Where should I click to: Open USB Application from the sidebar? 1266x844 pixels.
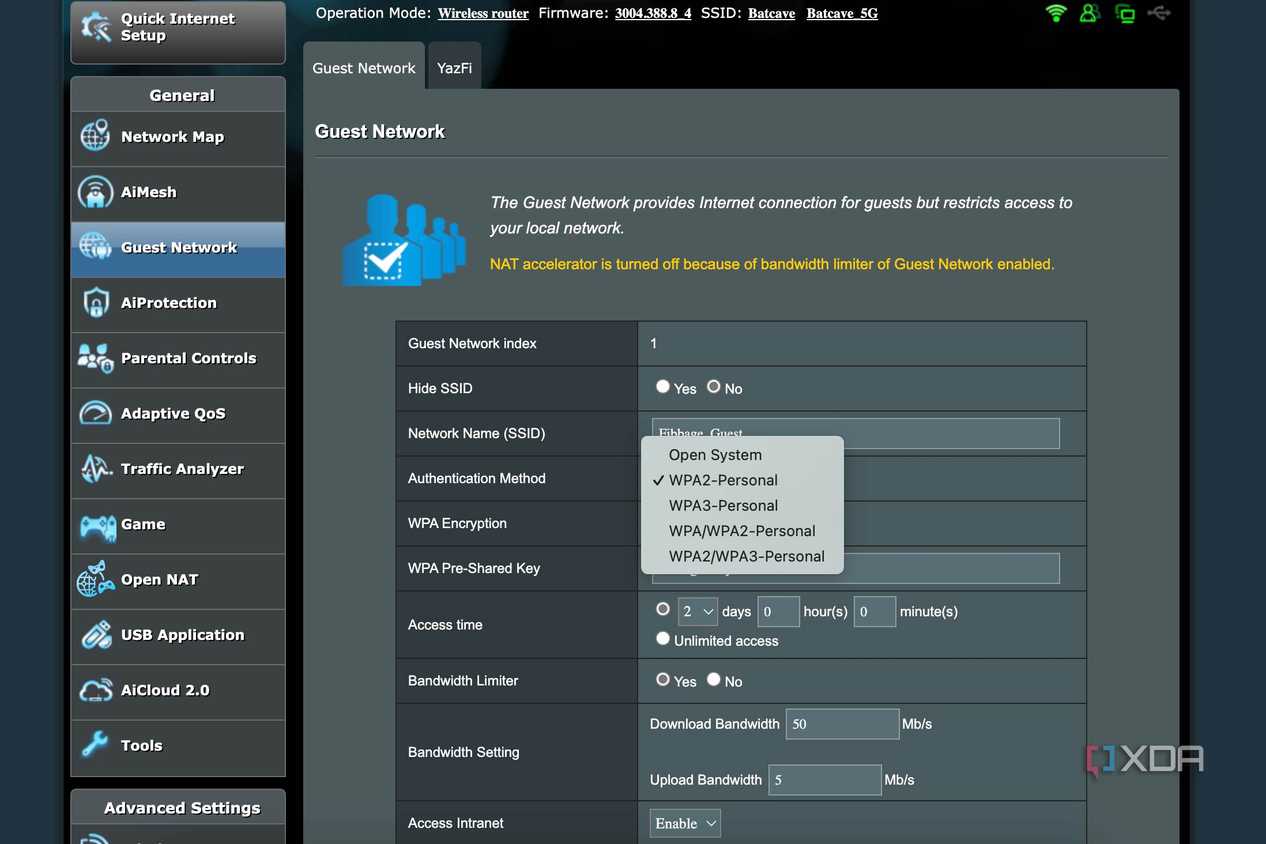pos(178,636)
